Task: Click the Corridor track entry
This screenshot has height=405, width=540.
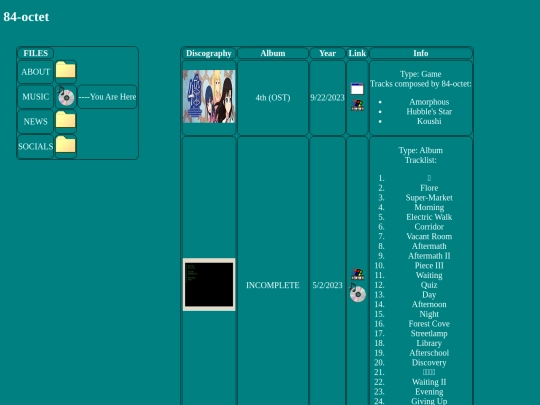Action: 429,227
